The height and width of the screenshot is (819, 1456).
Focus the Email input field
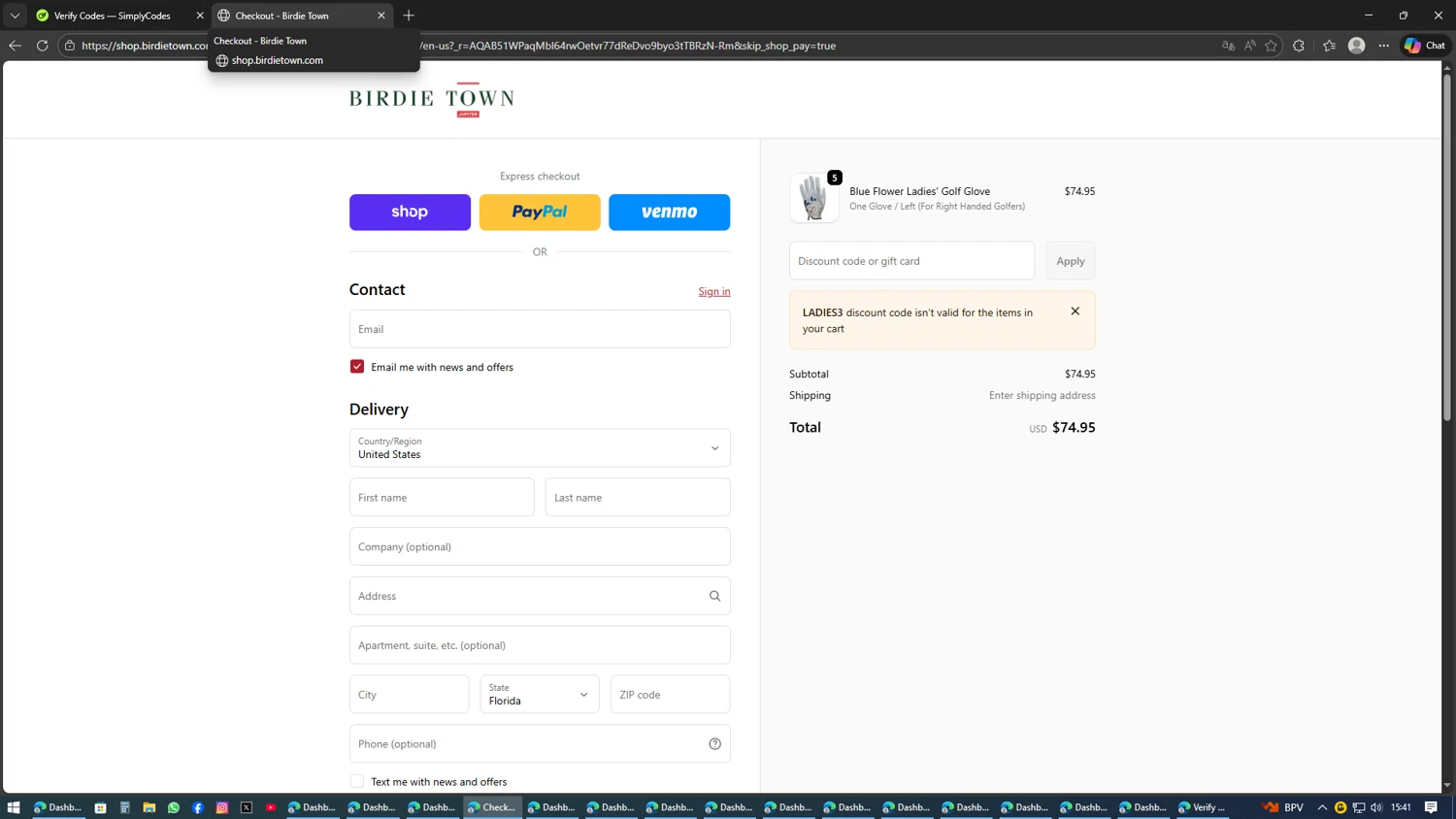point(540,329)
